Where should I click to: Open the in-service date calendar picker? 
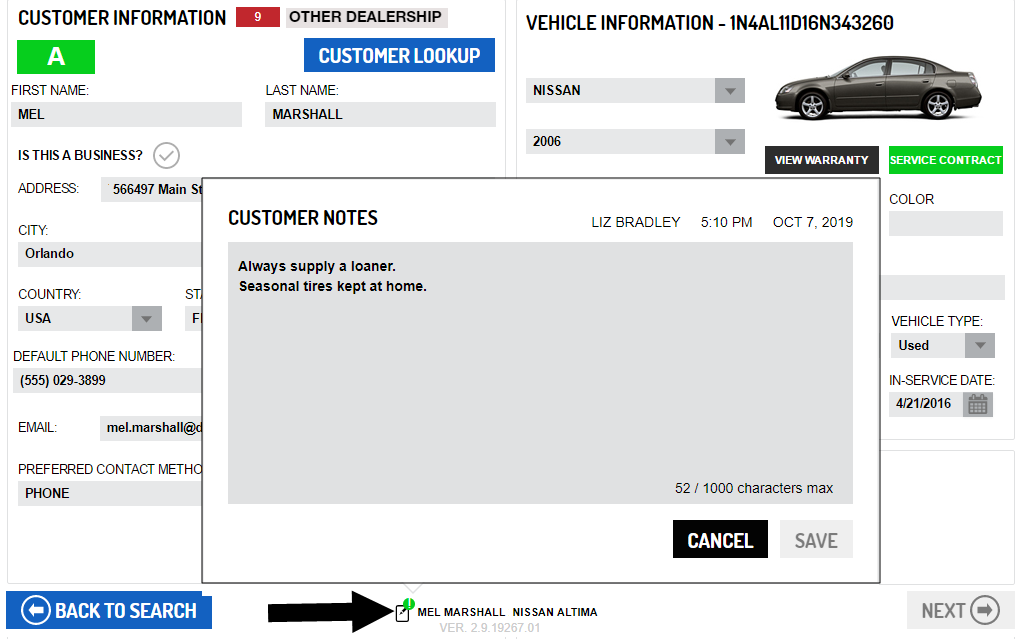[977, 404]
